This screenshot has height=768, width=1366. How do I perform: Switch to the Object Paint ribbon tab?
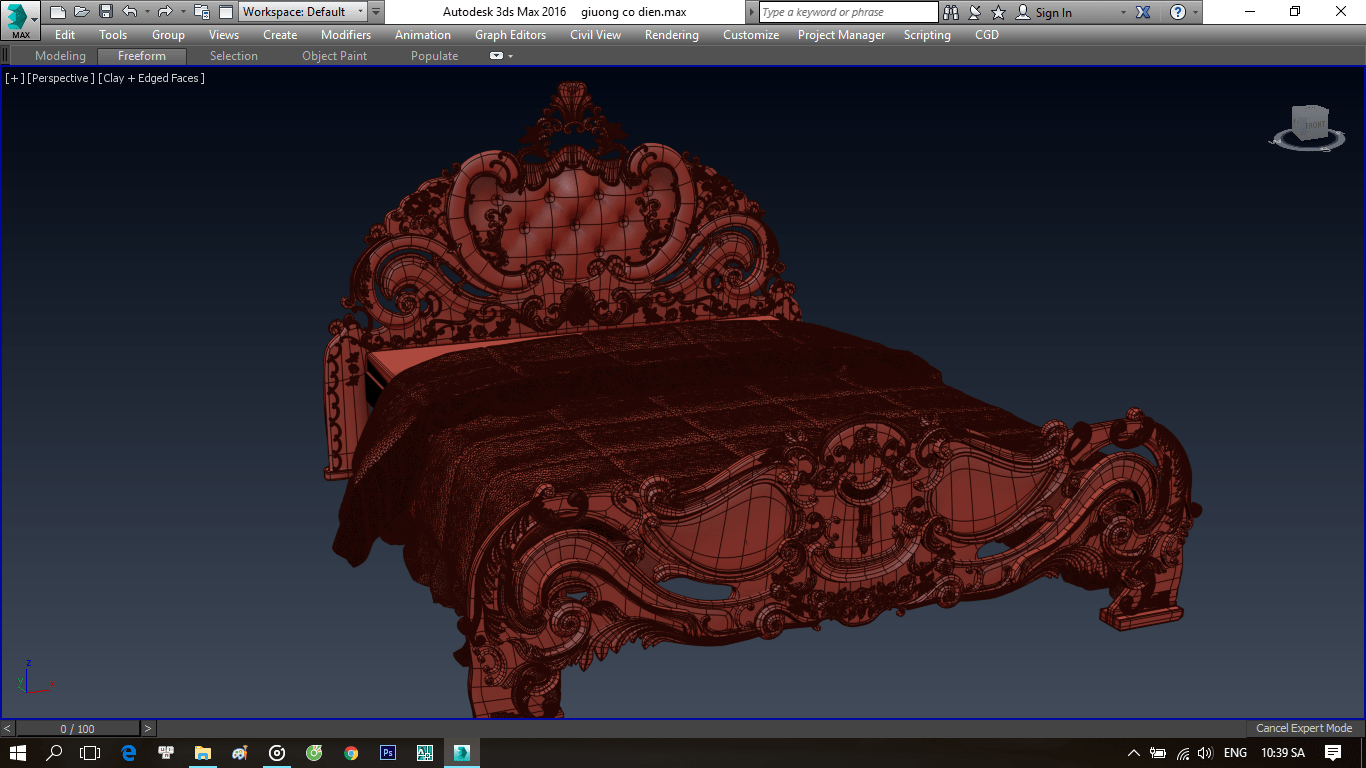click(334, 56)
